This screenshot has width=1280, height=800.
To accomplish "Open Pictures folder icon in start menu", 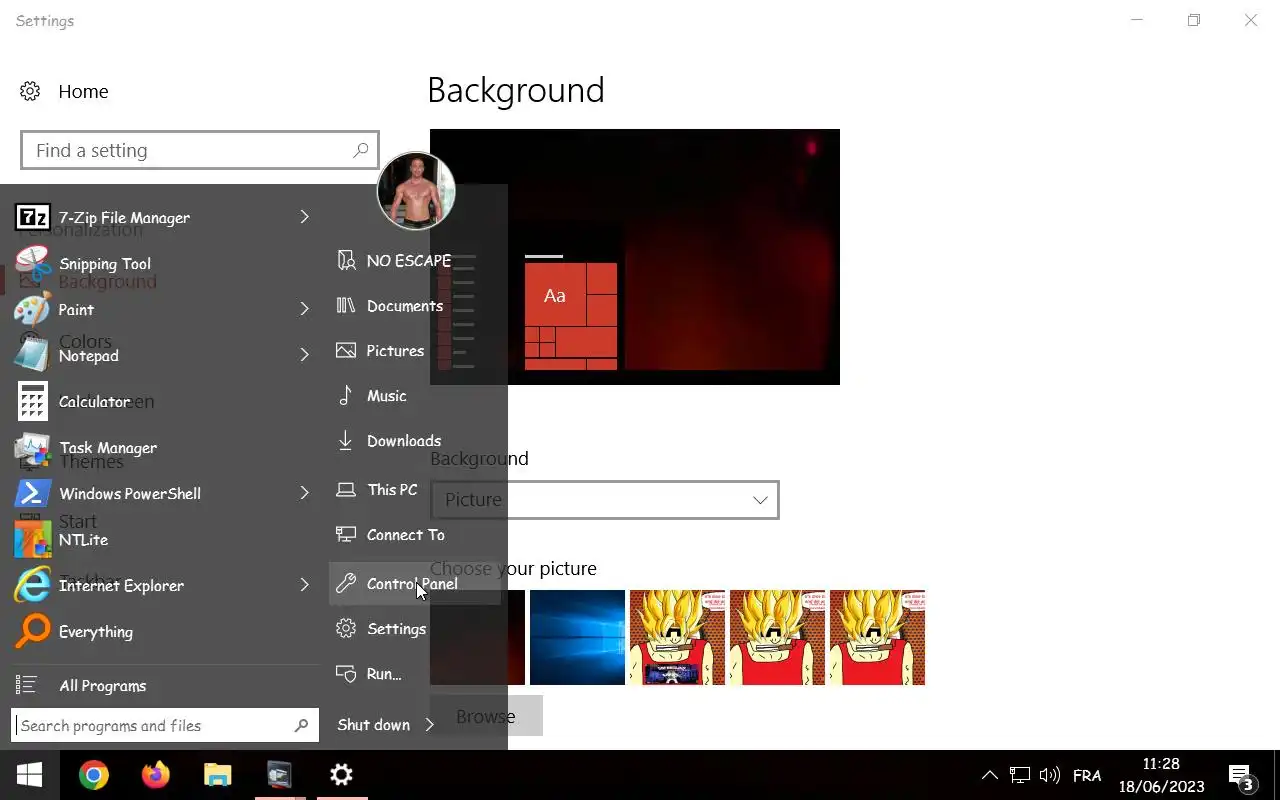I will 346,351.
